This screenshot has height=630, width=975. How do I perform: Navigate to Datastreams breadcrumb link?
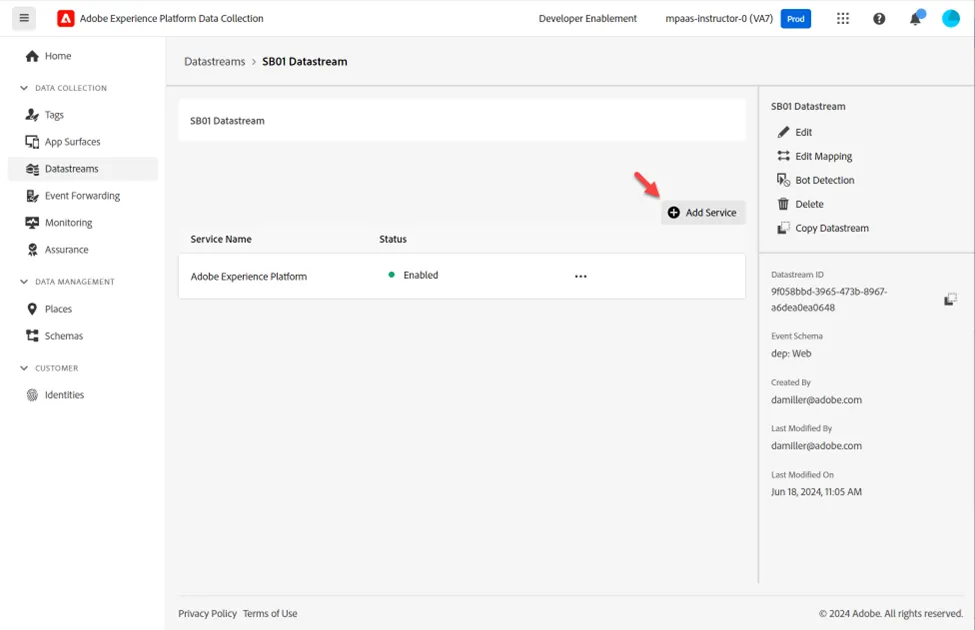215,62
